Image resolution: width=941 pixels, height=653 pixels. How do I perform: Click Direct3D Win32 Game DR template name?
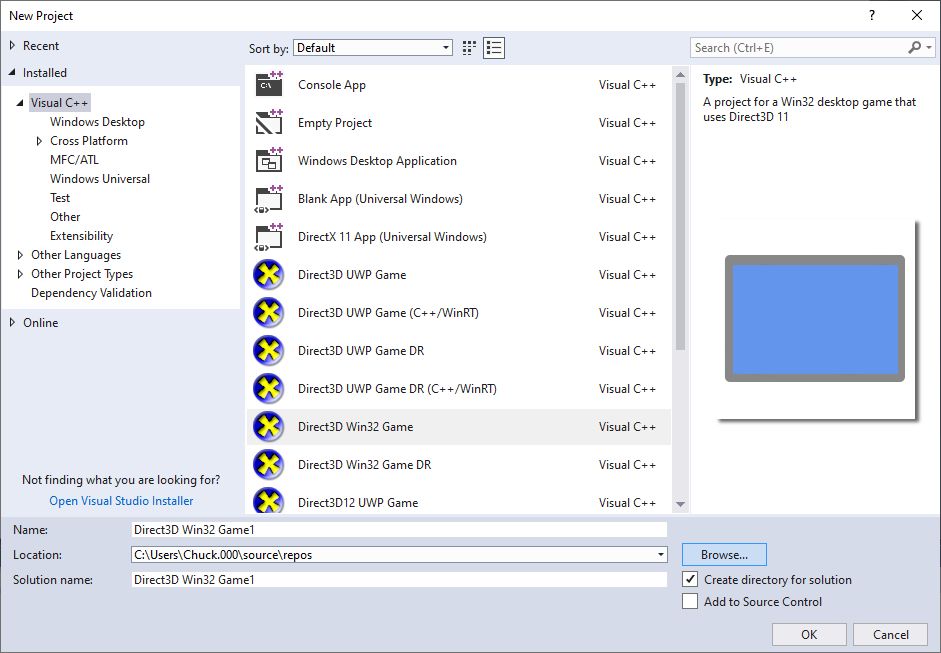tap(364, 465)
